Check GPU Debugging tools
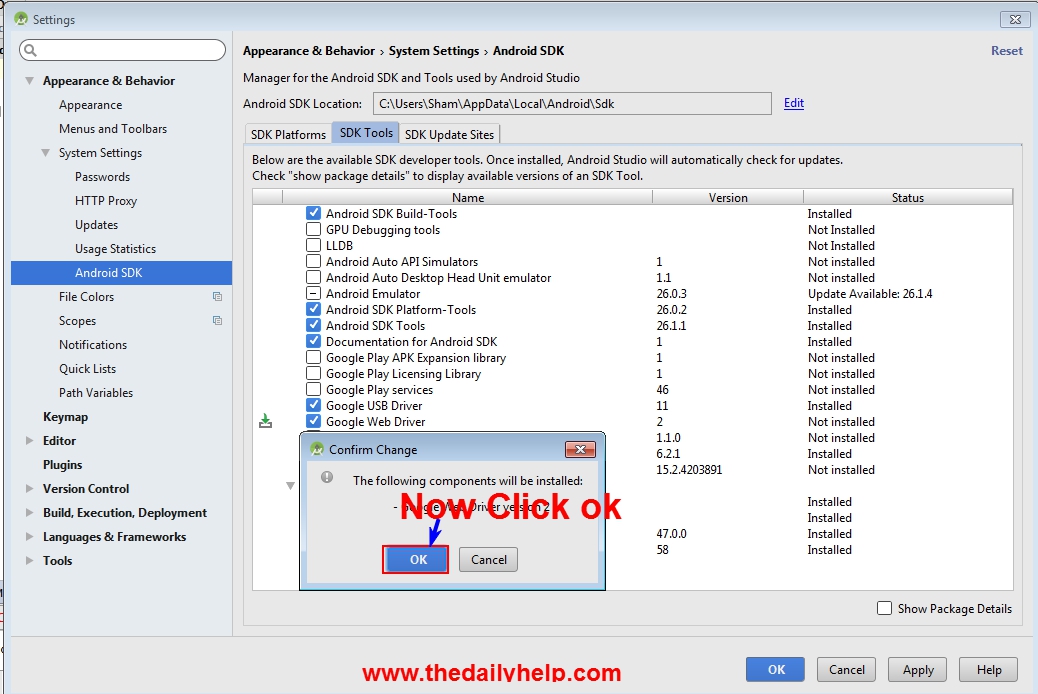This screenshot has width=1038, height=694. [x=314, y=229]
